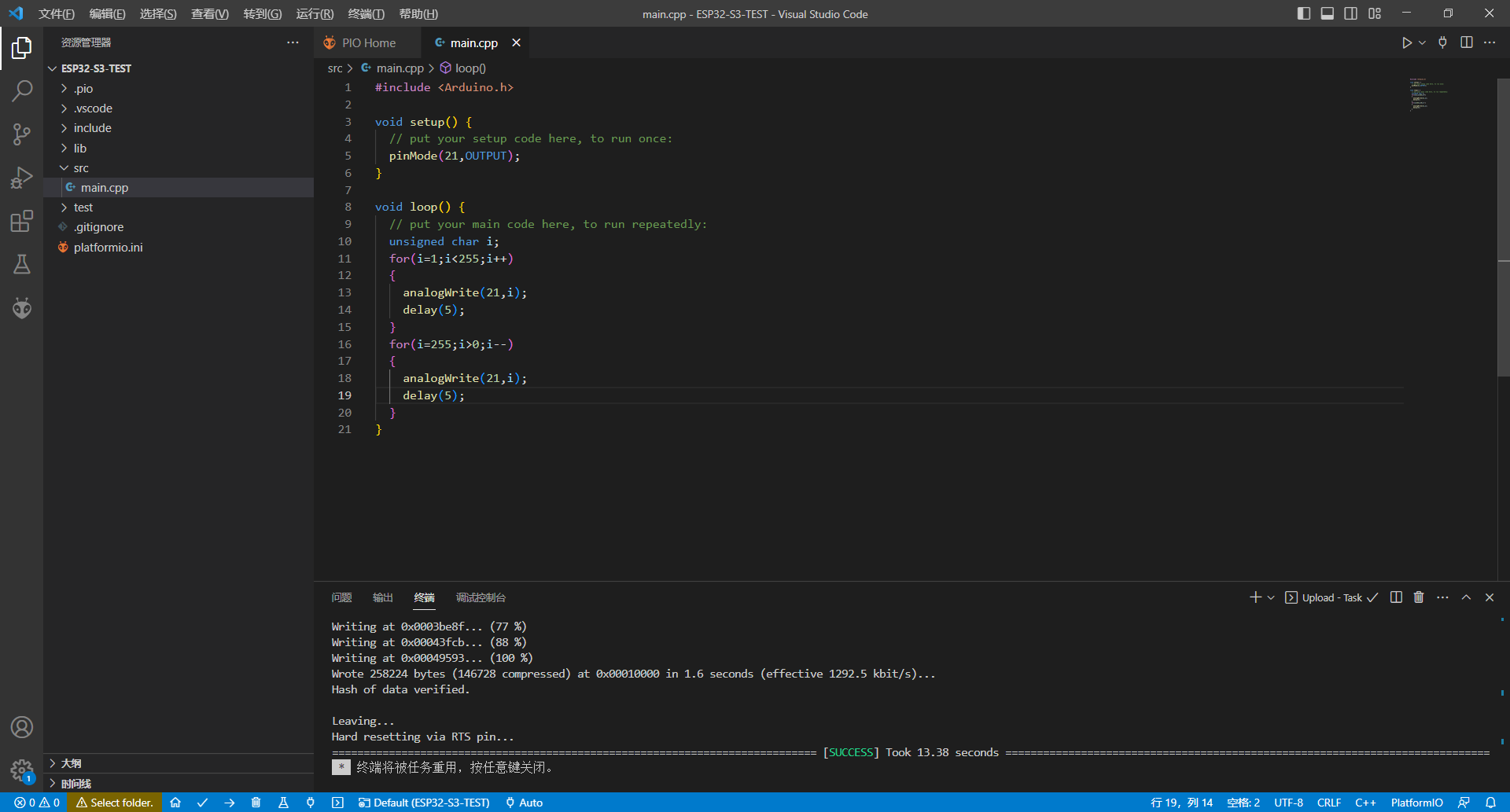Open run button dropdown arrow
1510x812 pixels.
click(x=1422, y=42)
